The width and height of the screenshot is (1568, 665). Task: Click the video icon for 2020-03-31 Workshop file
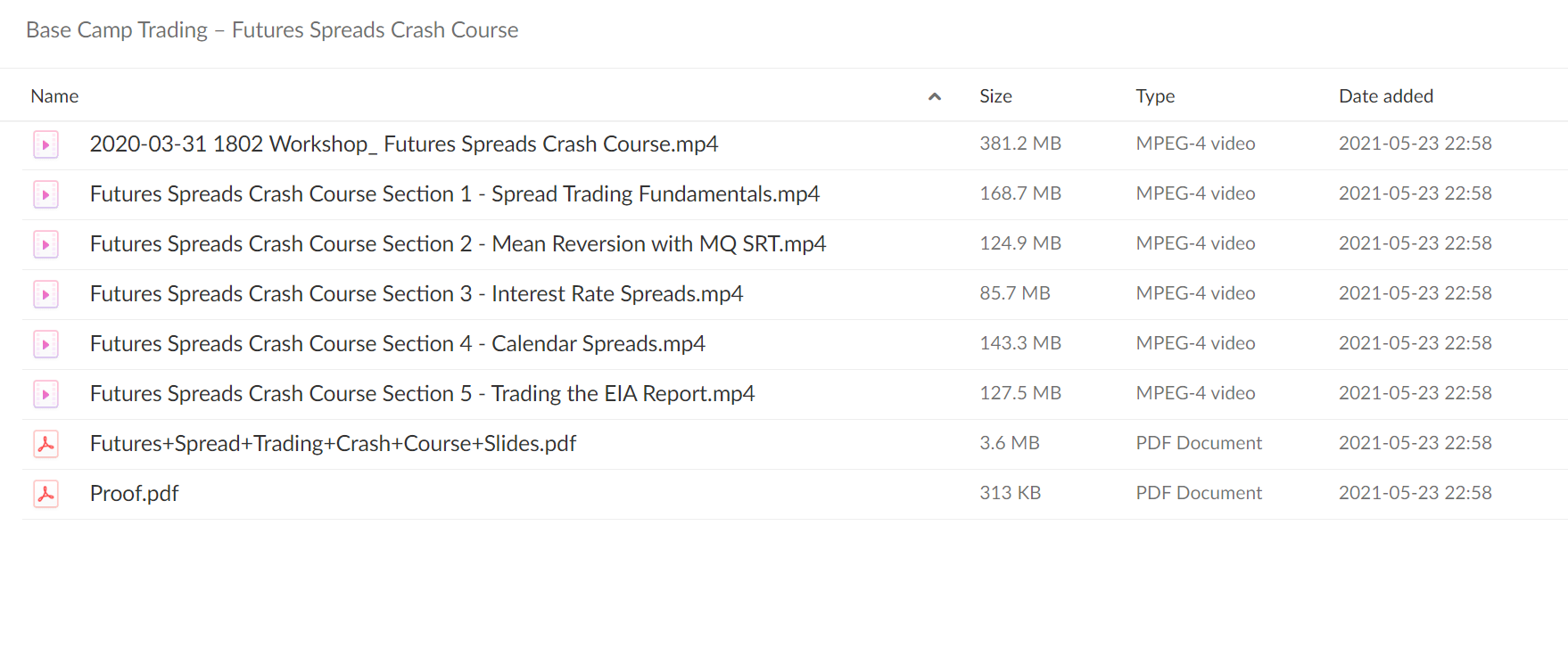pos(45,144)
